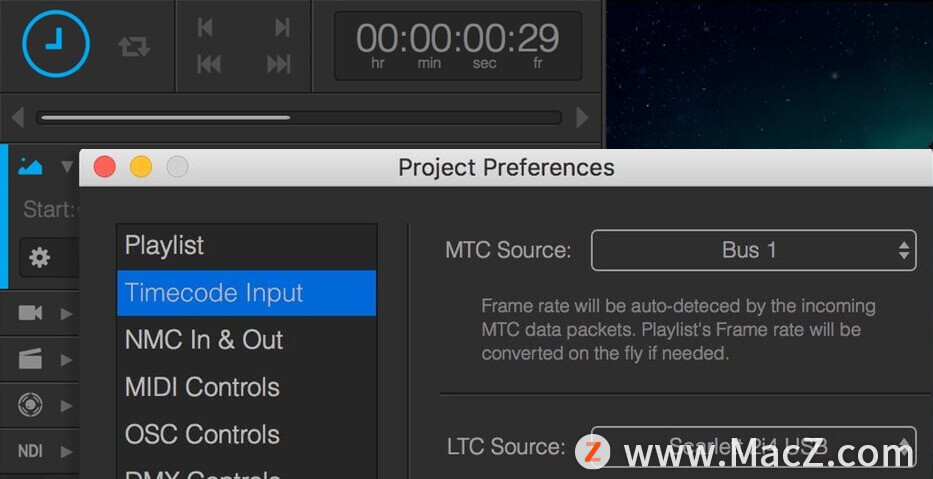Expand the camera source row arrow
The width and height of the screenshot is (933, 479).
(x=67, y=314)
